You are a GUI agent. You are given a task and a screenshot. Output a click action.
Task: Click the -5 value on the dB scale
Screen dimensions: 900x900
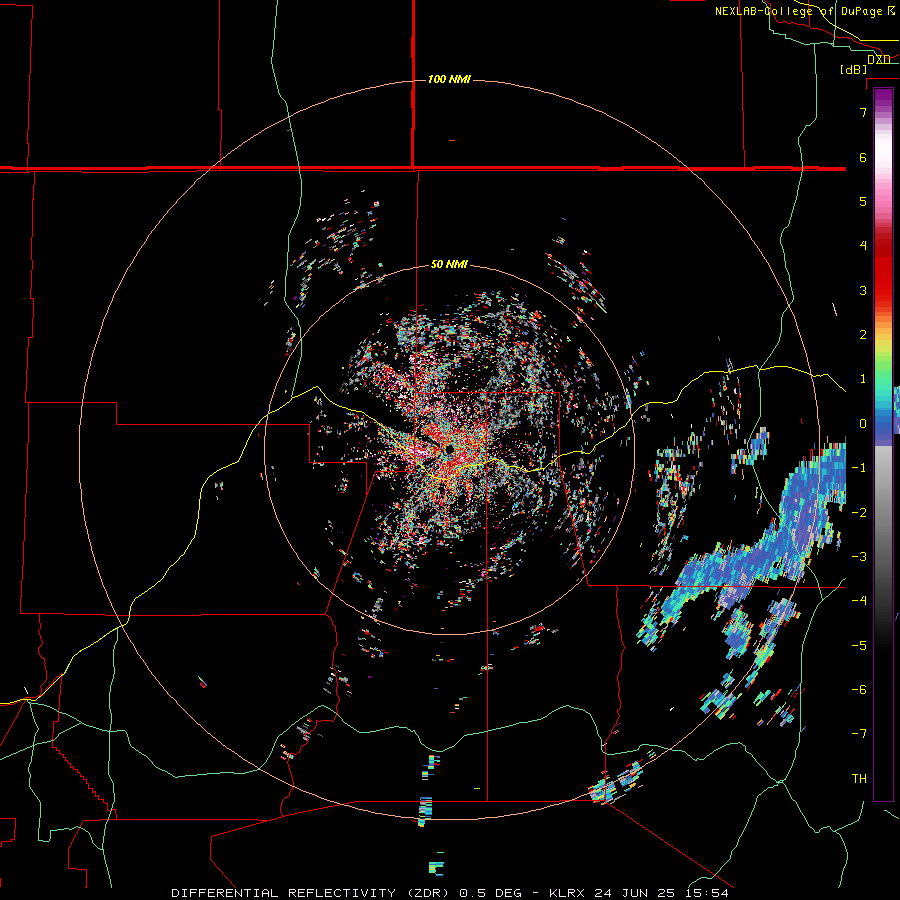[x=859, y=646]
